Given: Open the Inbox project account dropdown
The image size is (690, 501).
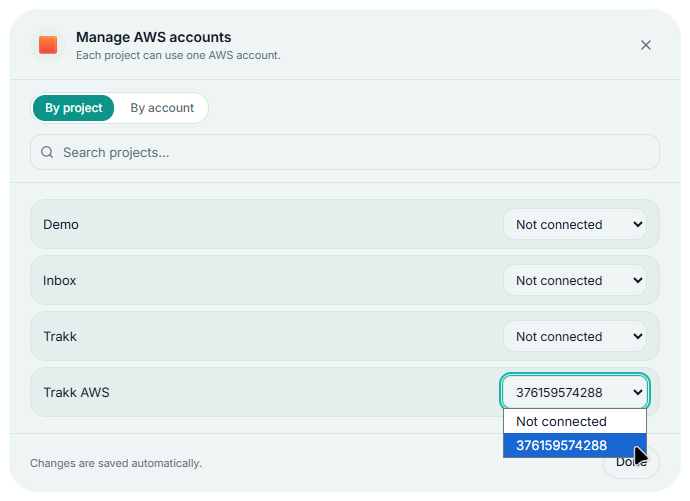Looking at the screenshot, I should tap(575, 280).
